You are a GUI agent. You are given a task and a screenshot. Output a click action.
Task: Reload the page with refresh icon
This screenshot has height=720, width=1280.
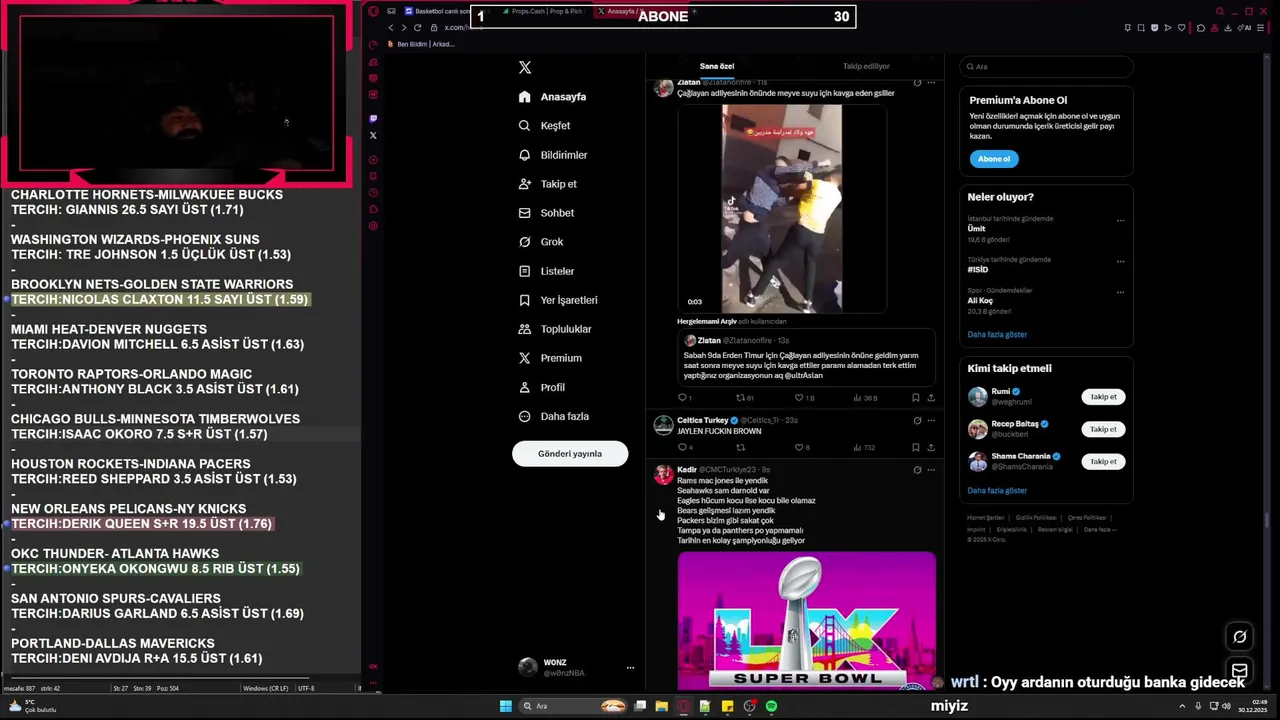coord(417,28)
